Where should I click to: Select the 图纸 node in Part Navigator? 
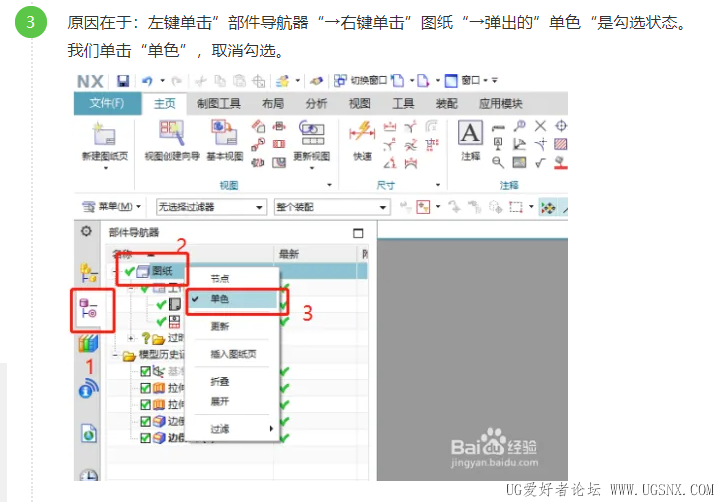(x=162, y=271)
